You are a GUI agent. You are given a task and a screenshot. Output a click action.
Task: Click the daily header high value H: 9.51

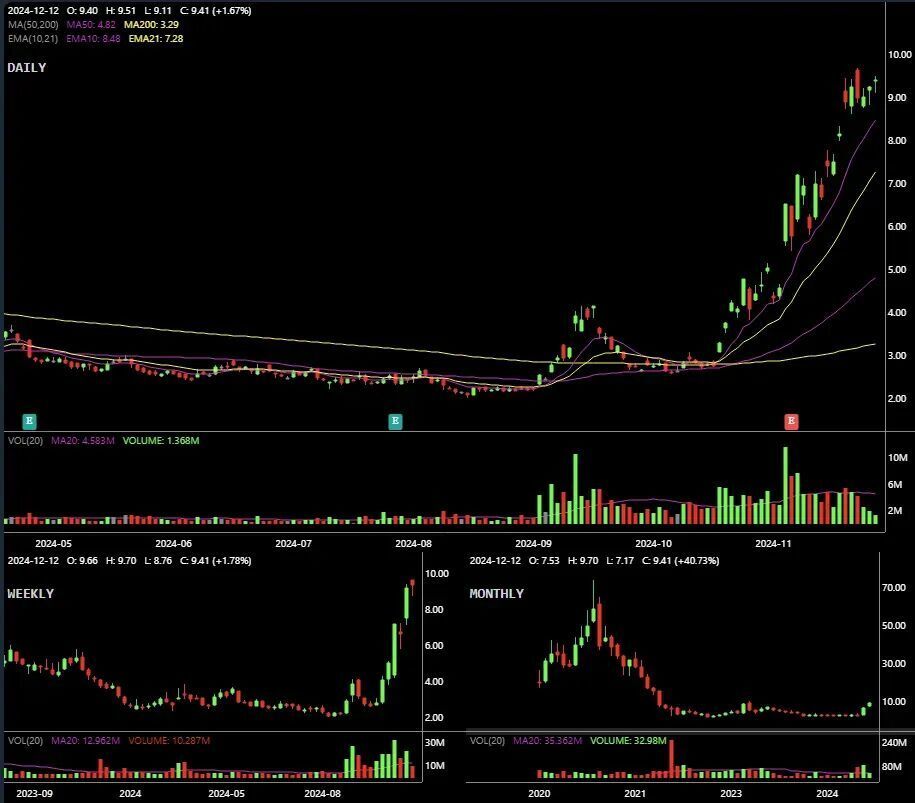coord(121,11)
